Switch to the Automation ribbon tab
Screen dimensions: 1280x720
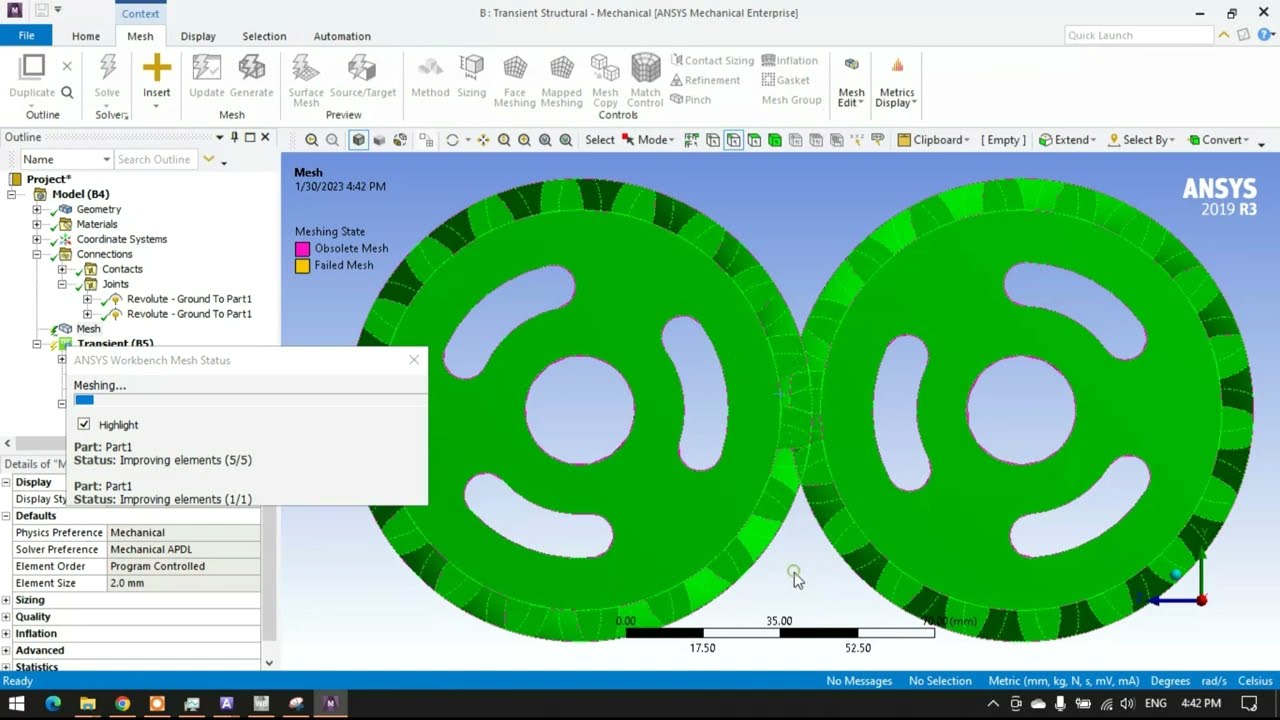coord(342,36)
